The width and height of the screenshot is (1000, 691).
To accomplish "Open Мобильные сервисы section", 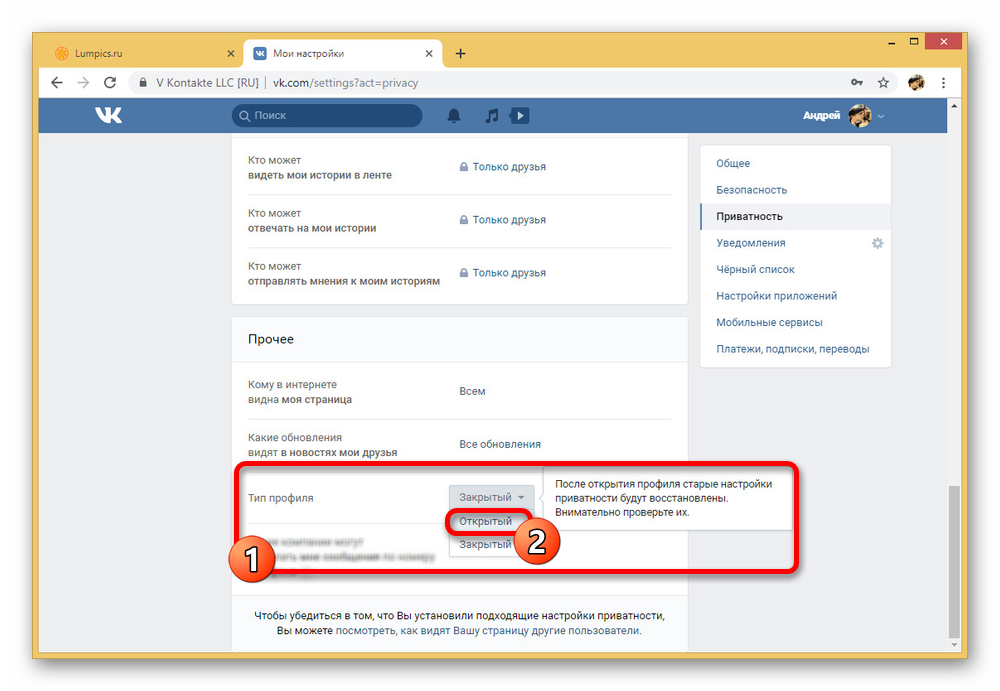I will tap(795, 322).
